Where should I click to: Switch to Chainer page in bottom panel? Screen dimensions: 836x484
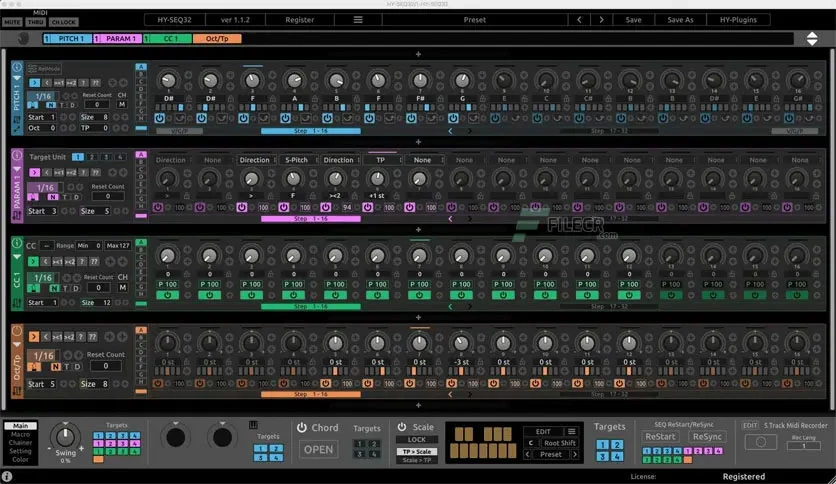(x=20, y=442)
